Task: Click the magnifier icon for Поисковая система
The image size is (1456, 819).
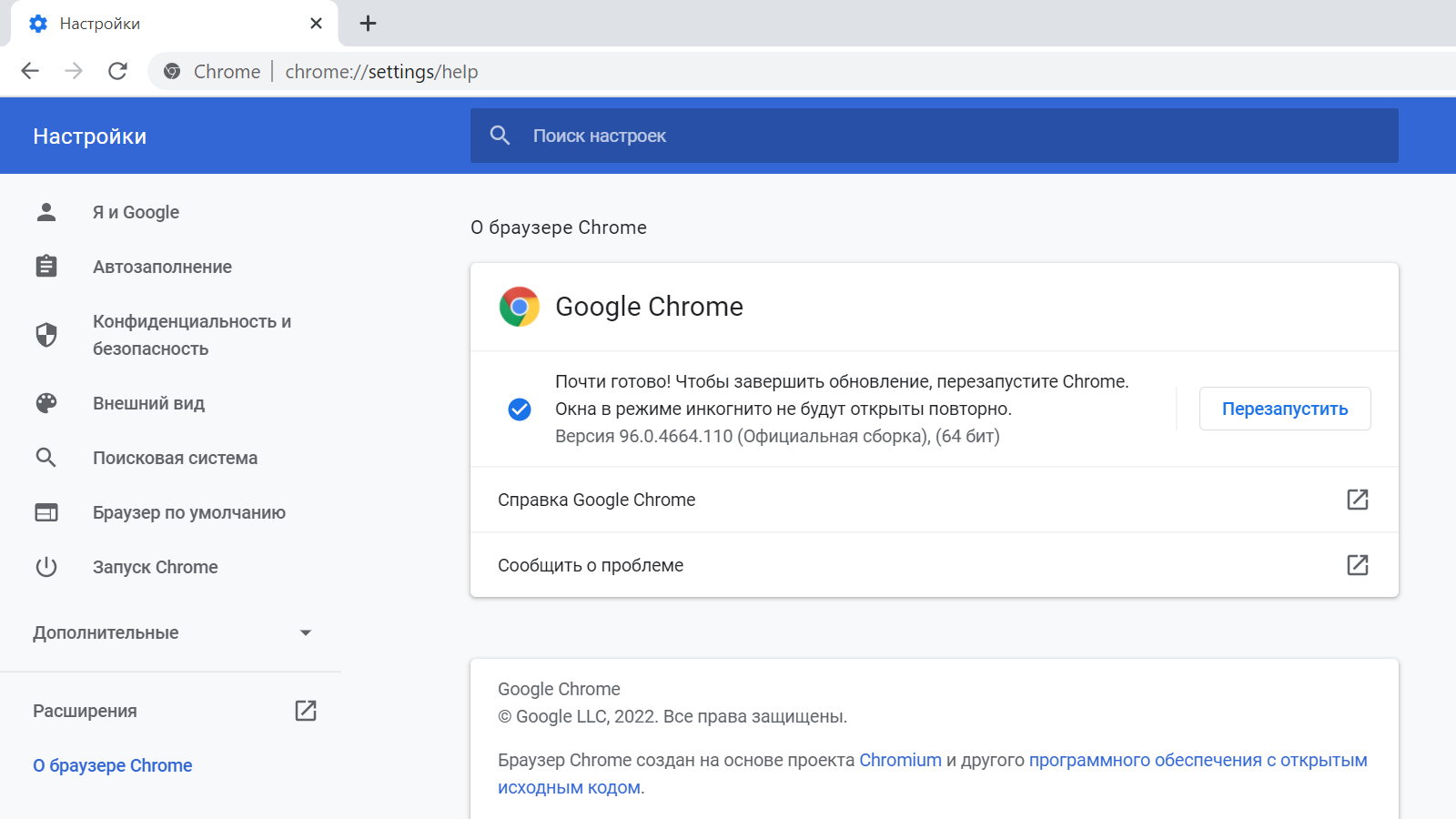Action: (x=46, y=458)
